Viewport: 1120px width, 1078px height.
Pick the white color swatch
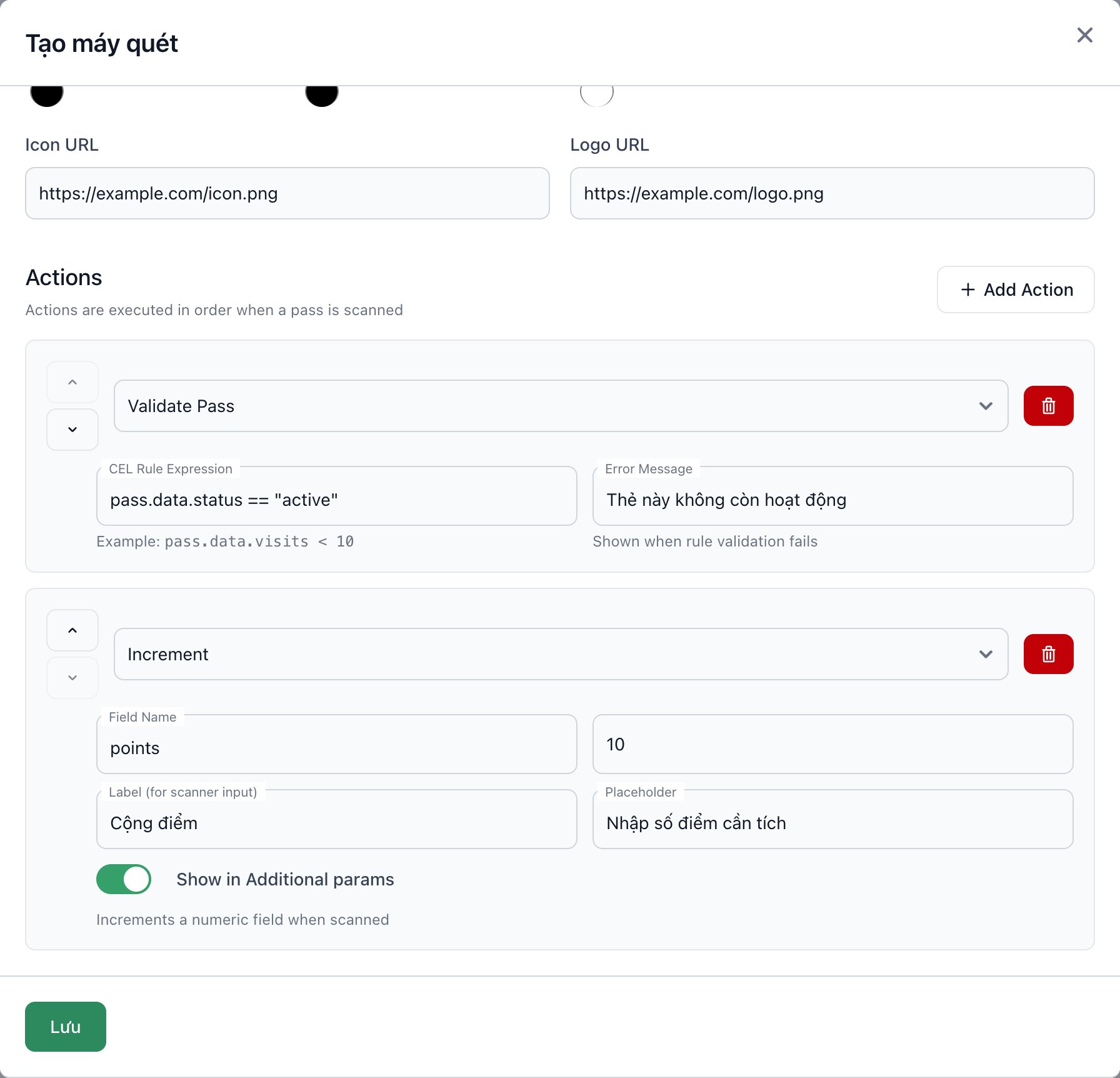(597, 95)
